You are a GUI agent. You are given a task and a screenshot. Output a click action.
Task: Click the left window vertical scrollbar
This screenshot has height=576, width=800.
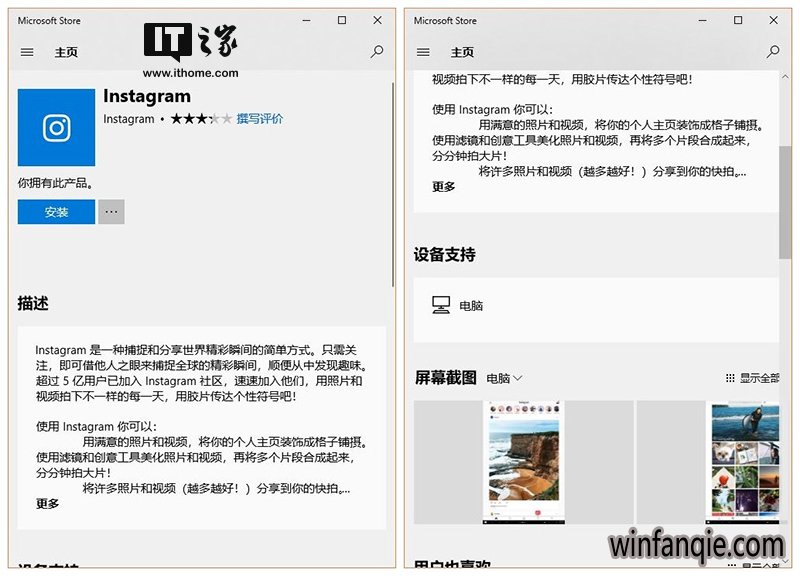[393, 184]
